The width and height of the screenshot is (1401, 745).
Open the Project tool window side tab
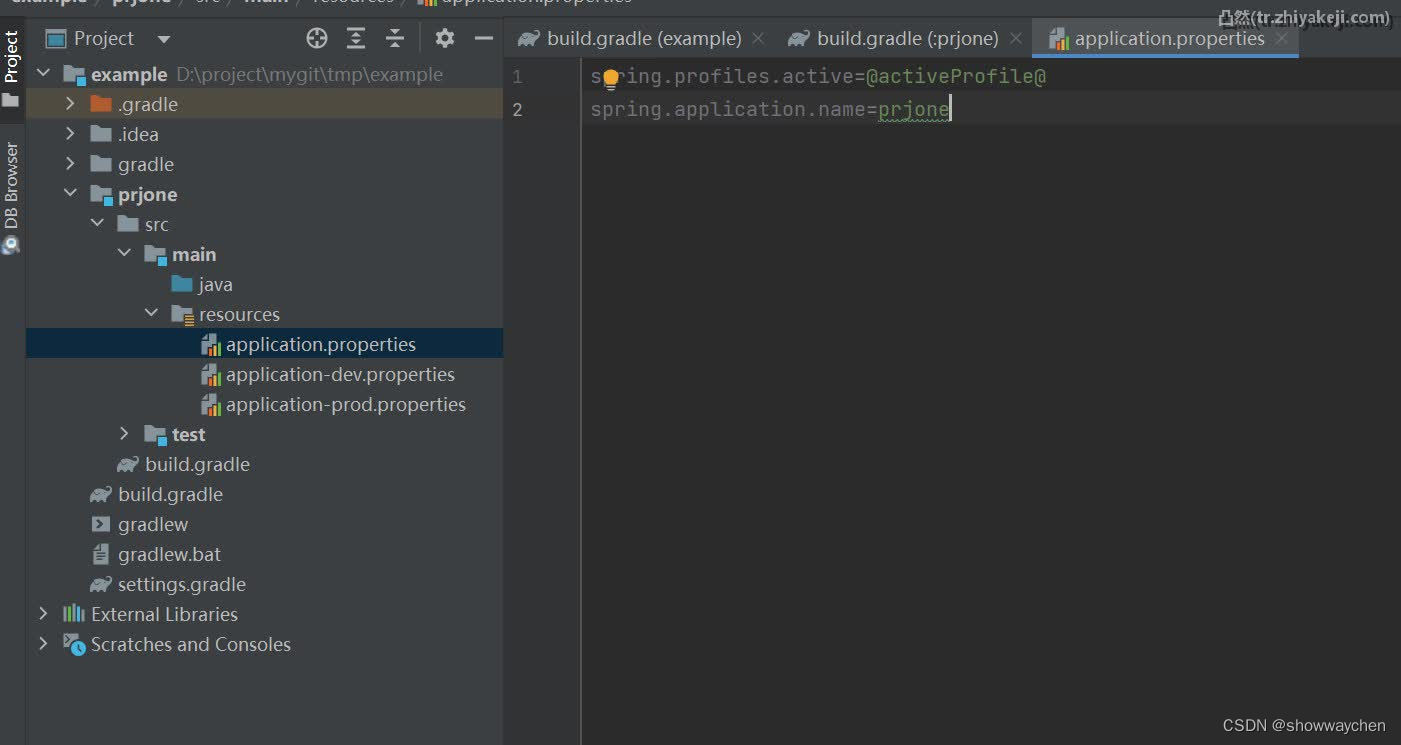click(11, 68)
